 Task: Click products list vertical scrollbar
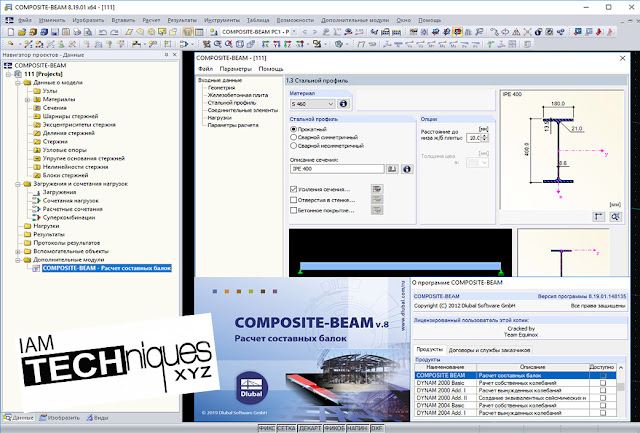tap(621, 390)
